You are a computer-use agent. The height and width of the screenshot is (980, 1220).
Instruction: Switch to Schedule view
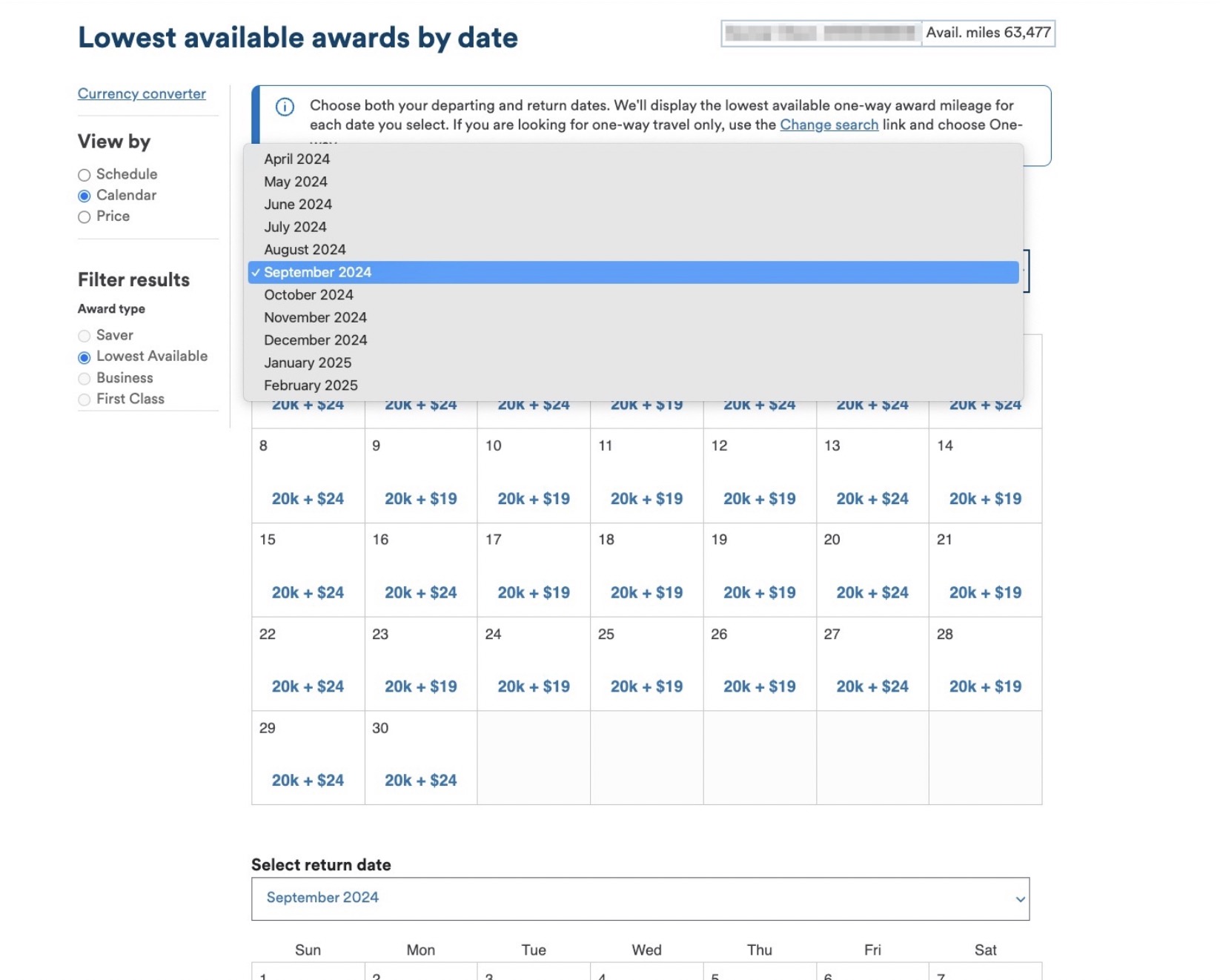click(x=84, y=175)
